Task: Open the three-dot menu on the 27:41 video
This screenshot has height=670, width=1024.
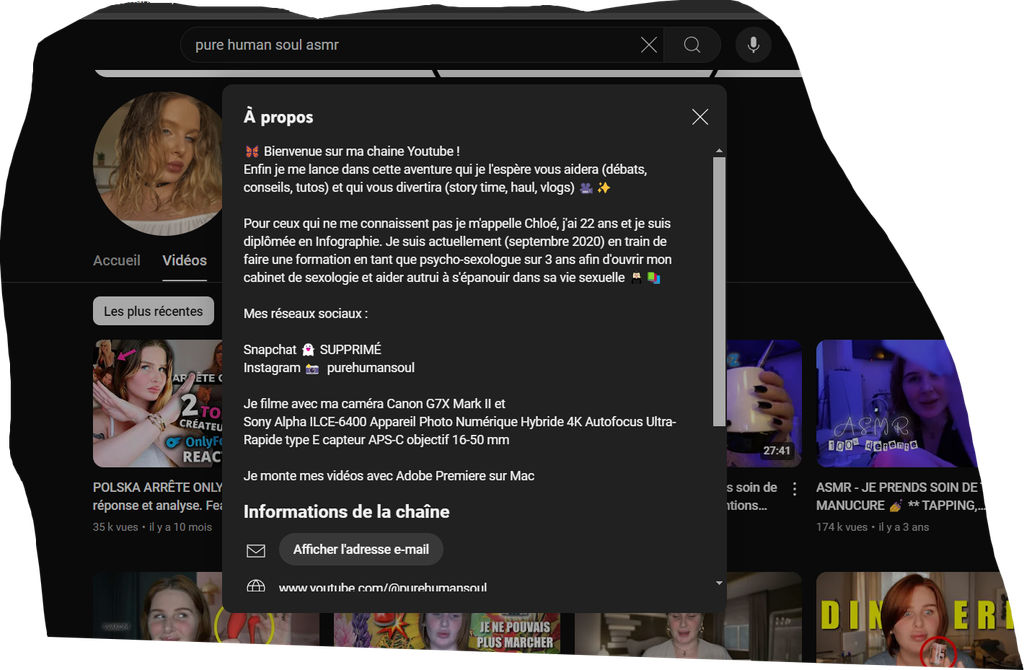Action: (x=795, y=489)
